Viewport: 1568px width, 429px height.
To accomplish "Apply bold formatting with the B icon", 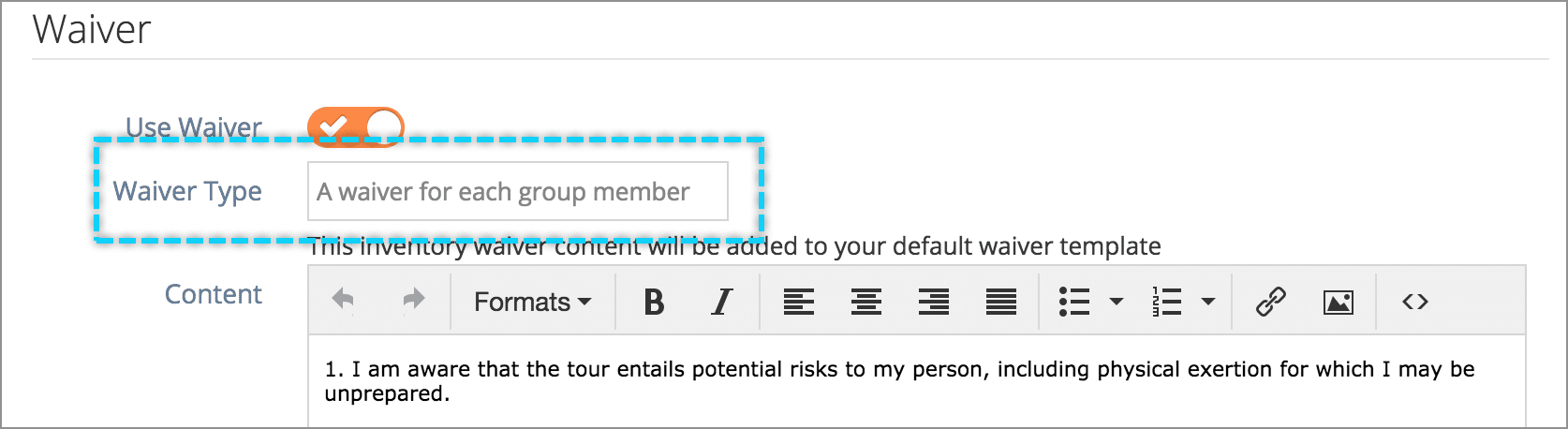I will (x=654, y=302).
